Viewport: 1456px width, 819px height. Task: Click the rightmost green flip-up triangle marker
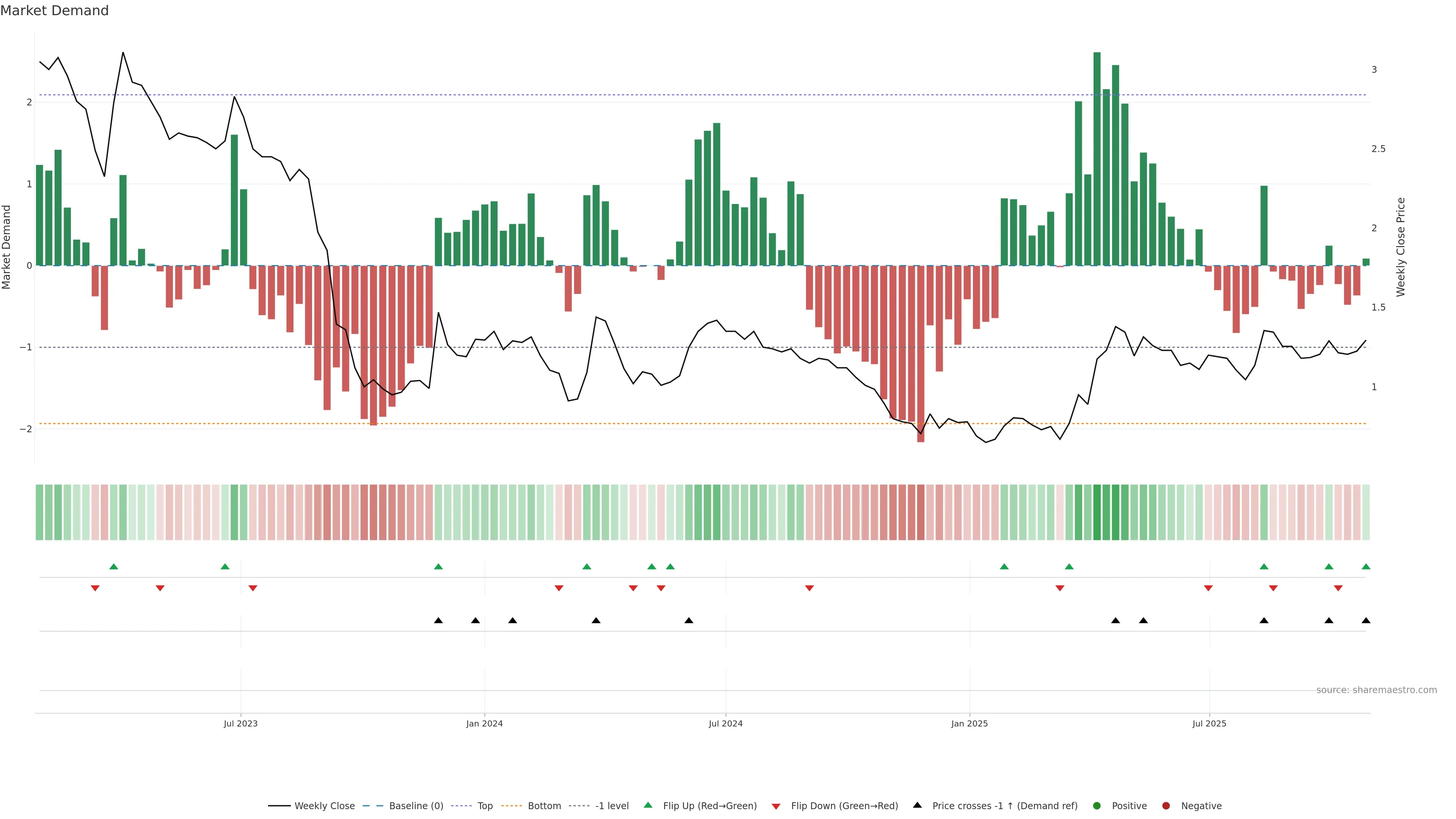(x=1365, y=566)
